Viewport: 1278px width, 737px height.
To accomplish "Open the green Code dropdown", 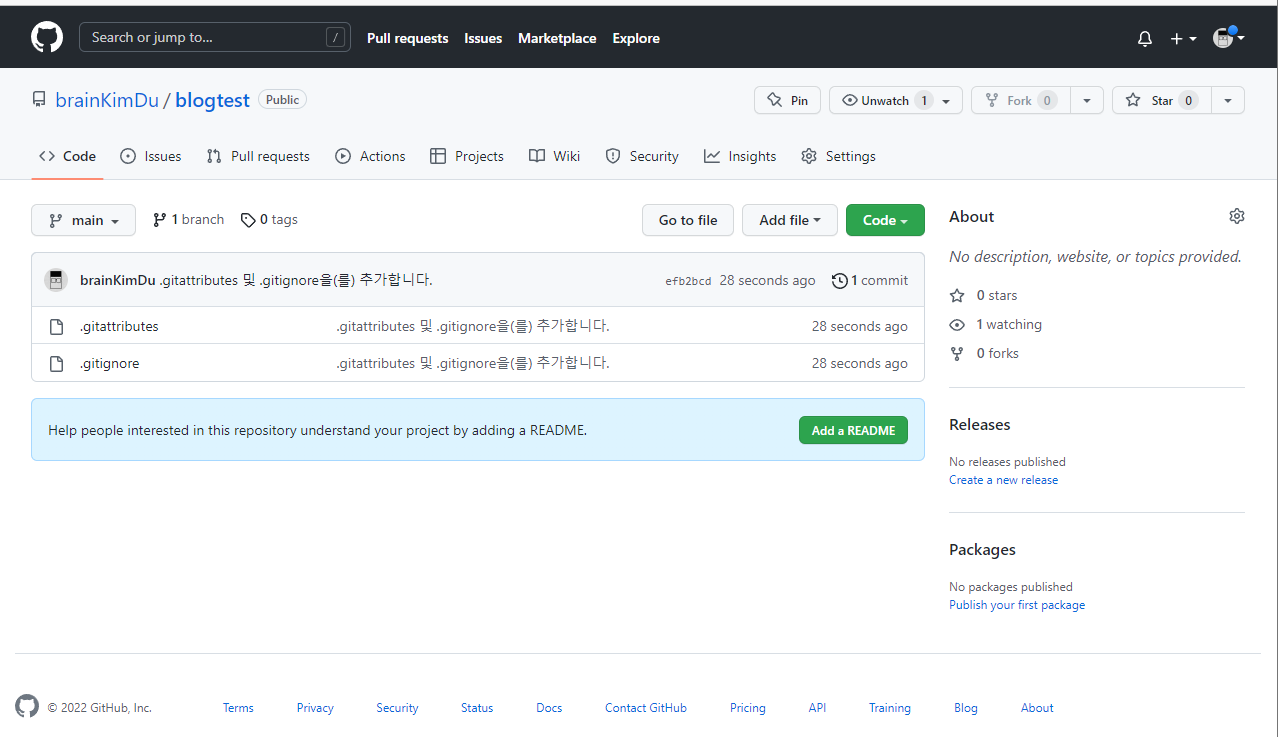I will [885, 220].
